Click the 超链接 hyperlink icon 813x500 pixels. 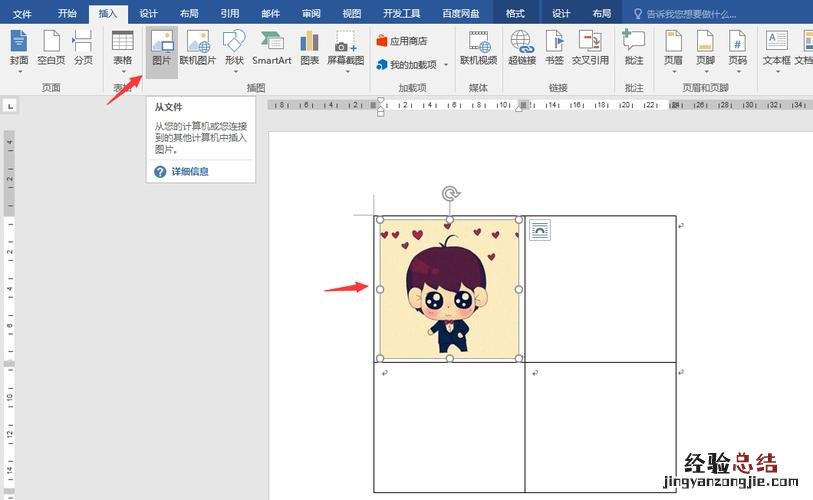point(521,48)
